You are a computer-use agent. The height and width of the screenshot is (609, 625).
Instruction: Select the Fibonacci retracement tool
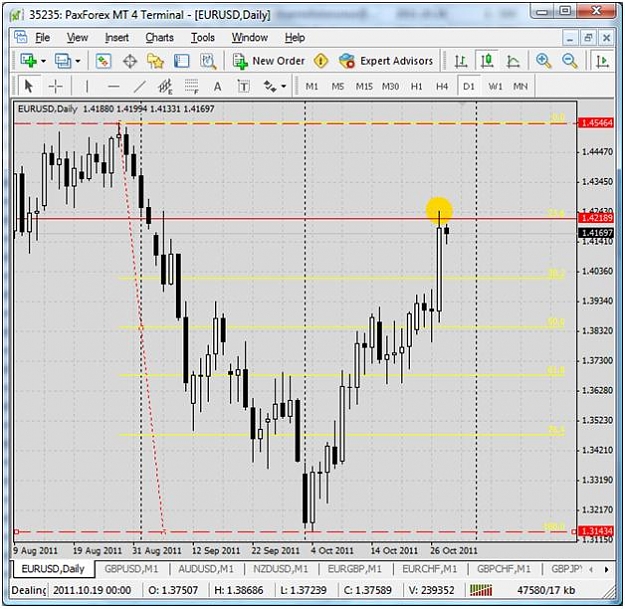click(x=191, y=86)
